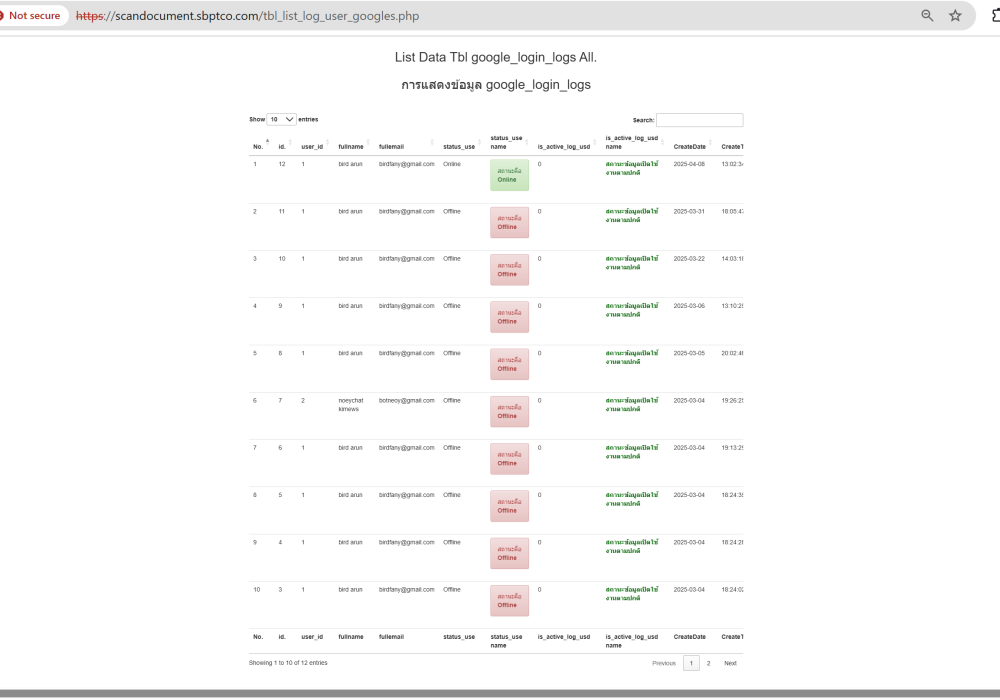Screen dimensions: 1000x700
Task: Sort by CreateDate column header
Action: coord(689,146)
